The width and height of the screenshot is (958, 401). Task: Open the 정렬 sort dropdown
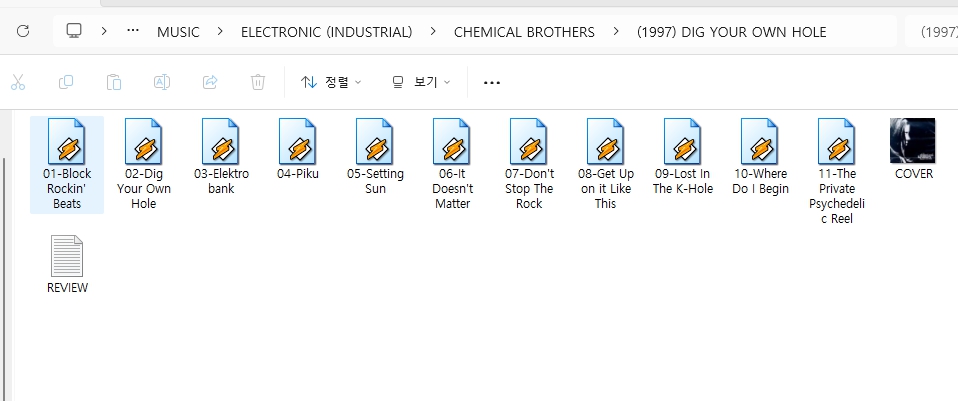pos(331,82)
